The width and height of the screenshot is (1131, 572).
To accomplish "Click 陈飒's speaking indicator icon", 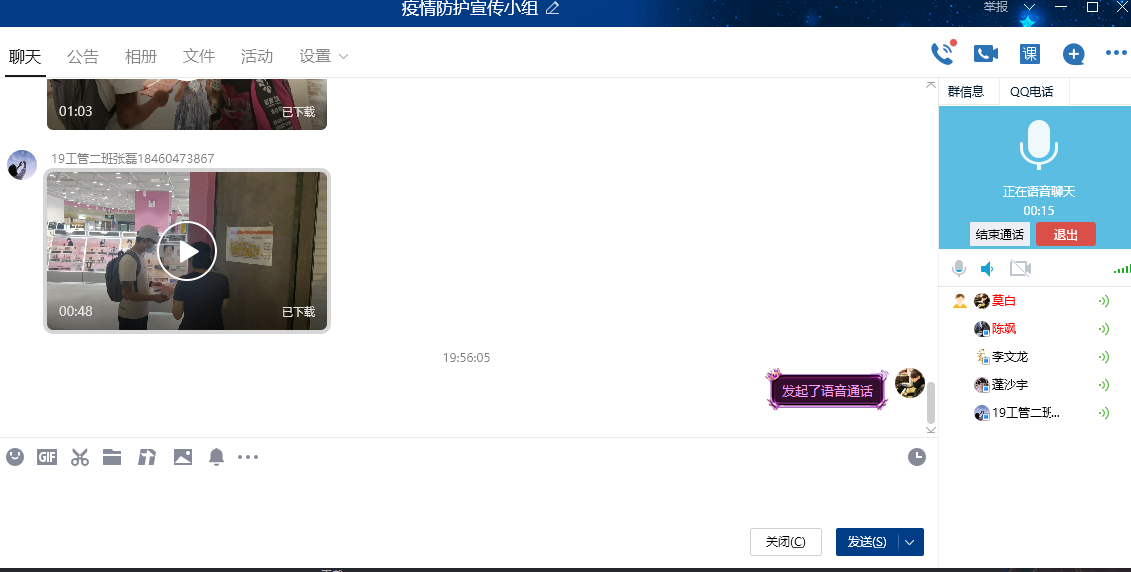I will pyautogui.click(x=1104, y=329).
